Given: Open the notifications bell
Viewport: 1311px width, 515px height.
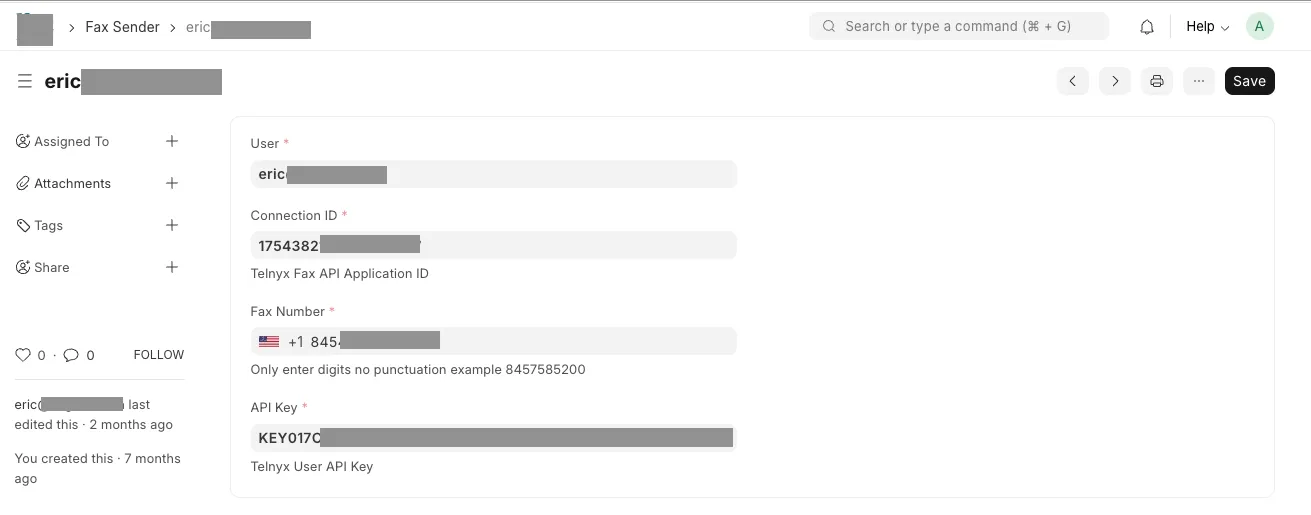Looking at the screenshot, I should (x=1147, y=27).
